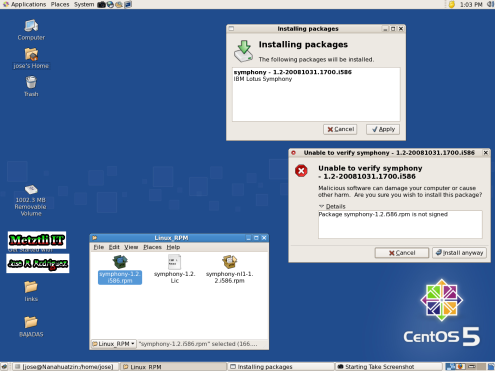Switch to Linux_RPM taskbar entry
This screenshot has width=495, height=371.
173,367
